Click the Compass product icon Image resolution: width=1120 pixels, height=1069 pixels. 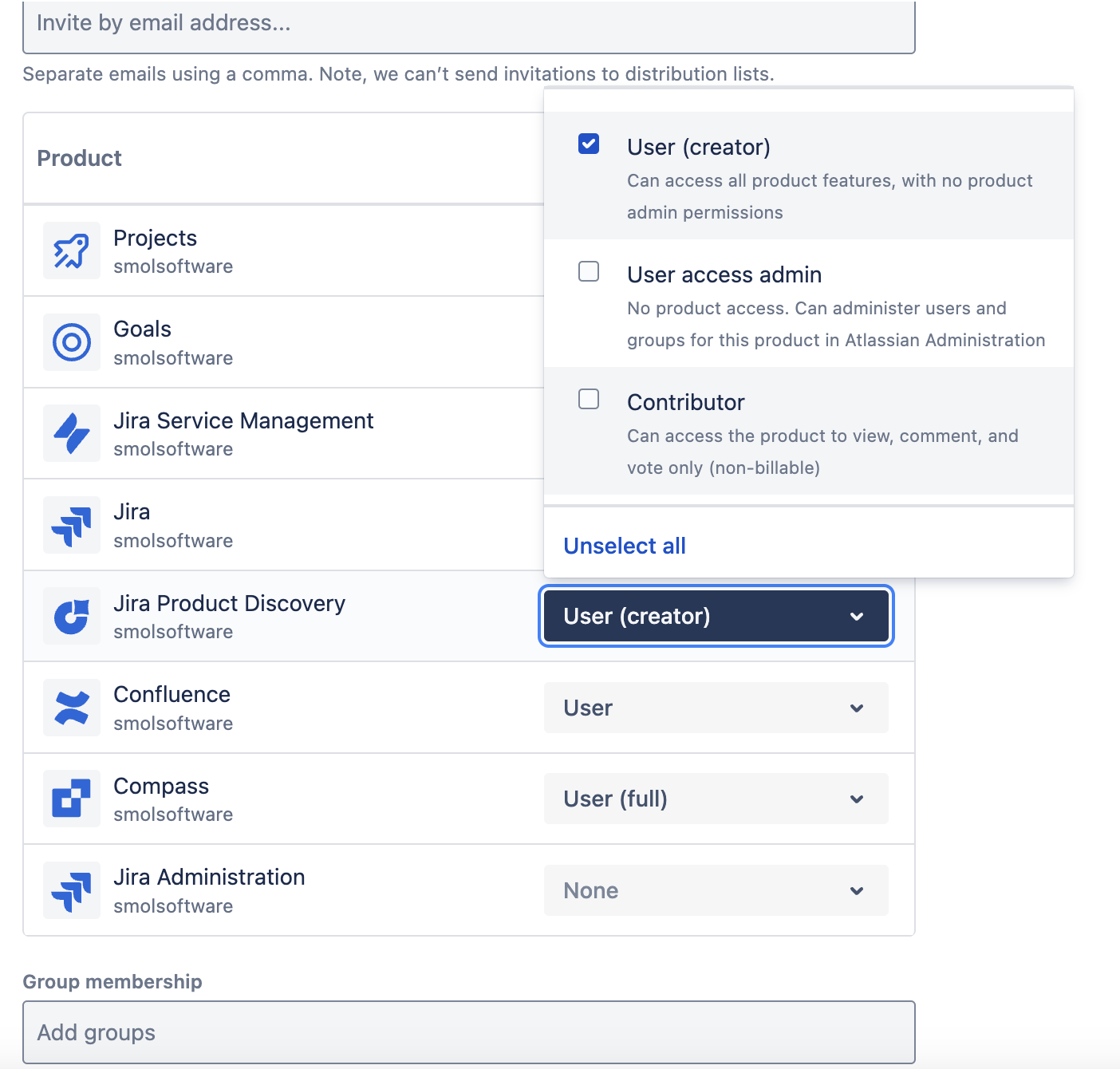[x=72, y=799]
